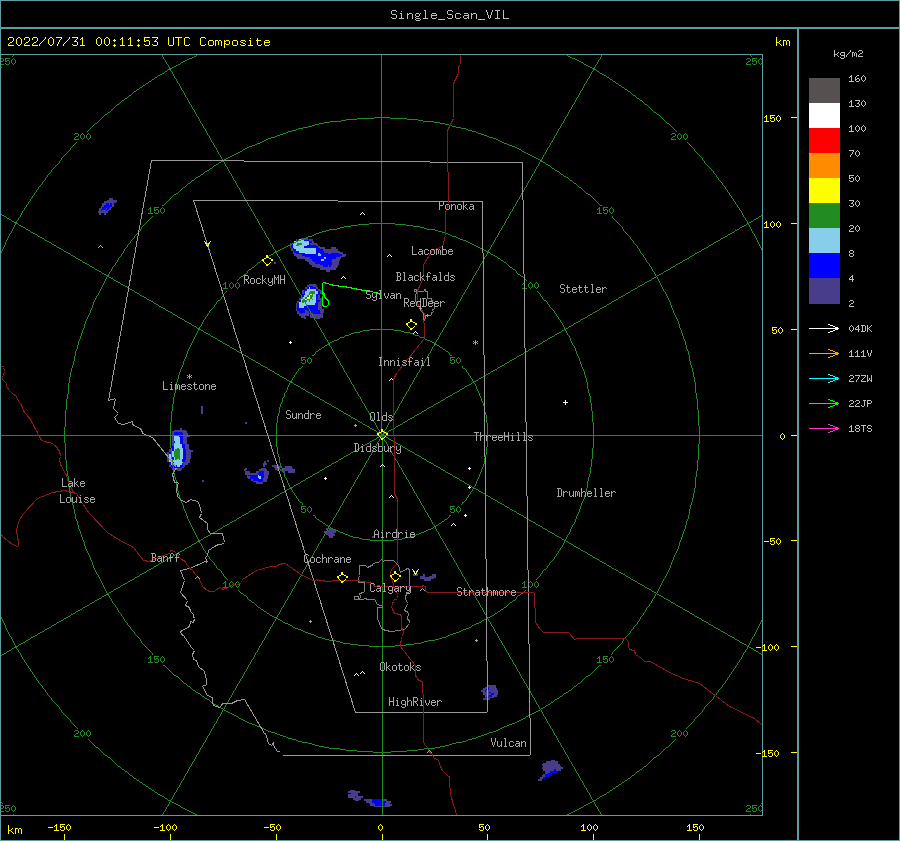Image resolution: width=900 pixels, height=841 pixels.
Task: Click the HighRiver town label
Action: click(415, 702)
